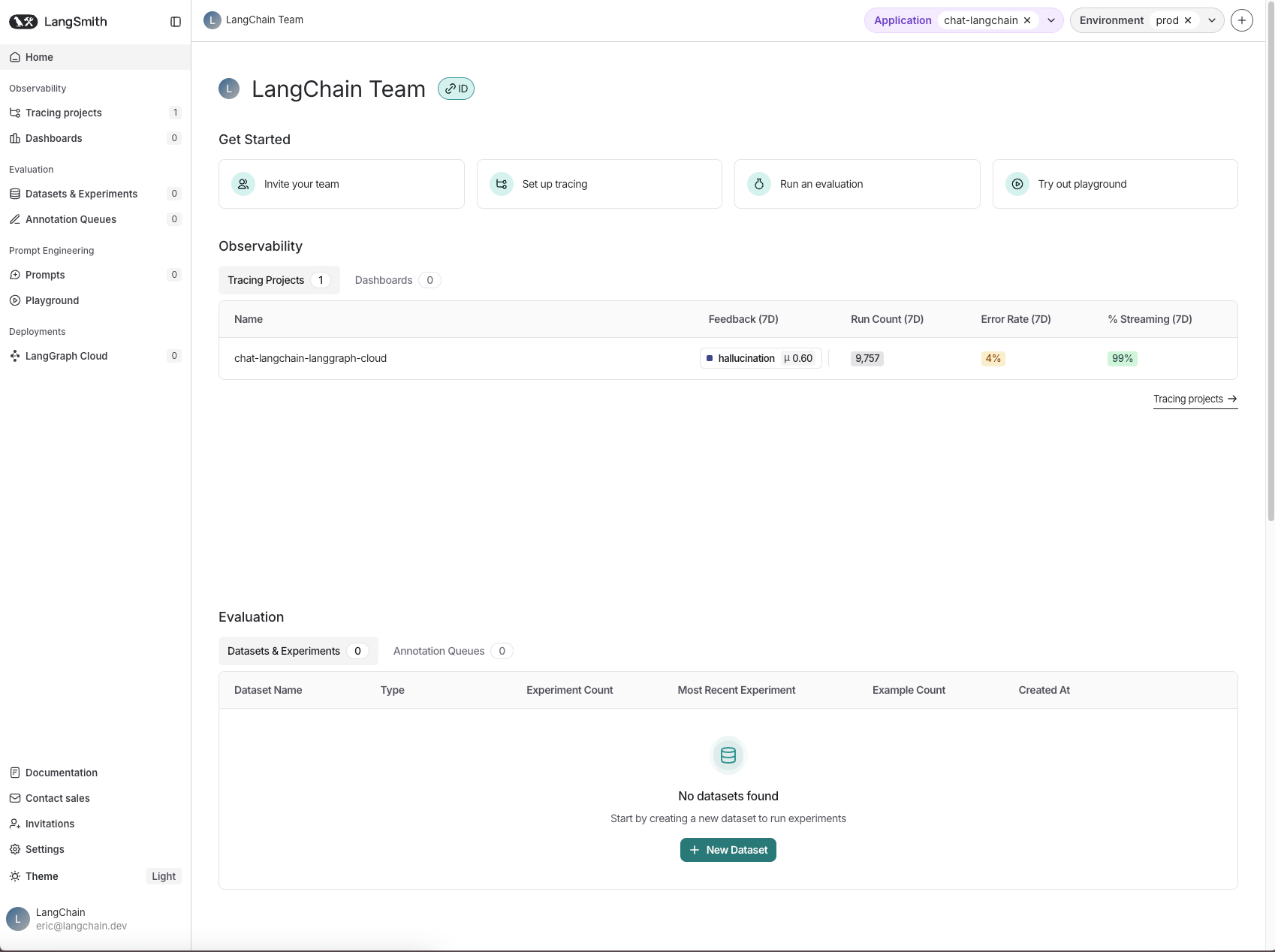
Task: Follow the Tracing projects arrow link
Action: [x=1195, y=399]
